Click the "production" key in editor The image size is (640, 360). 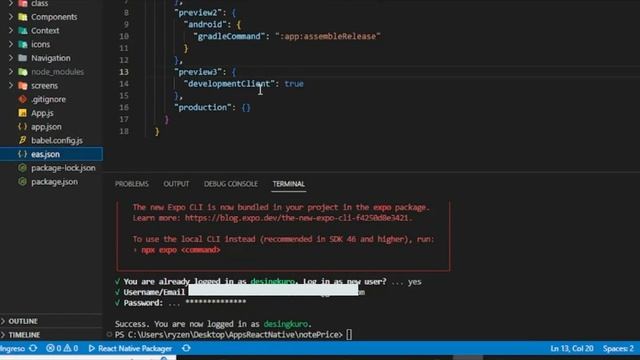click(x=202, y=107)
